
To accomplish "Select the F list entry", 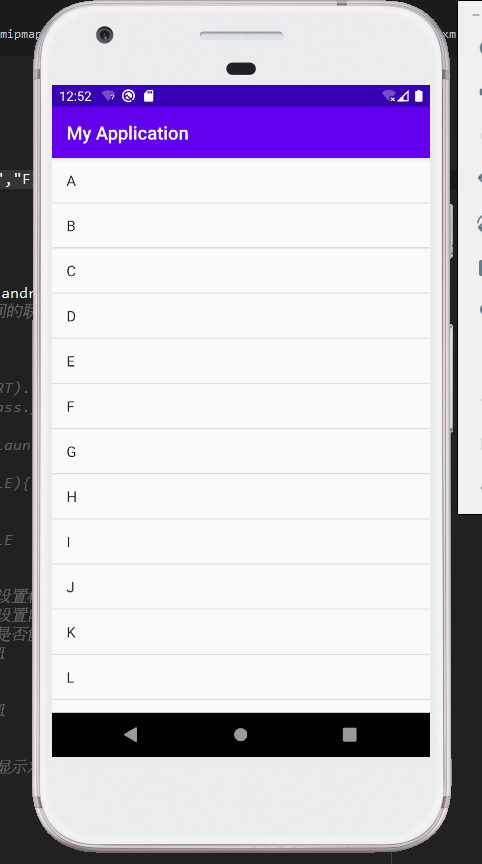I will click(x=241, y=407).
